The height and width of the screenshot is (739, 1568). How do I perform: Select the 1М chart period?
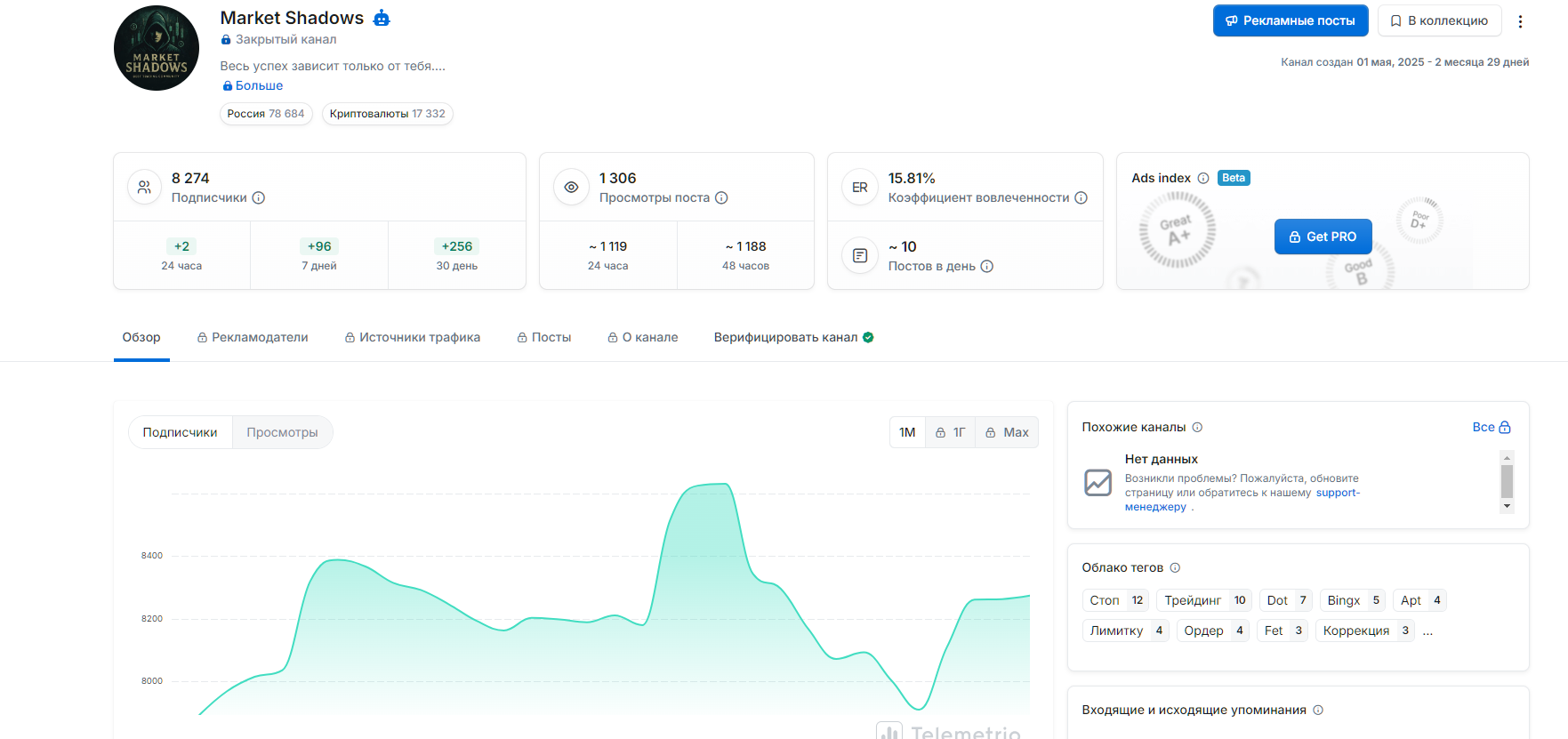[x=907, y=432]
